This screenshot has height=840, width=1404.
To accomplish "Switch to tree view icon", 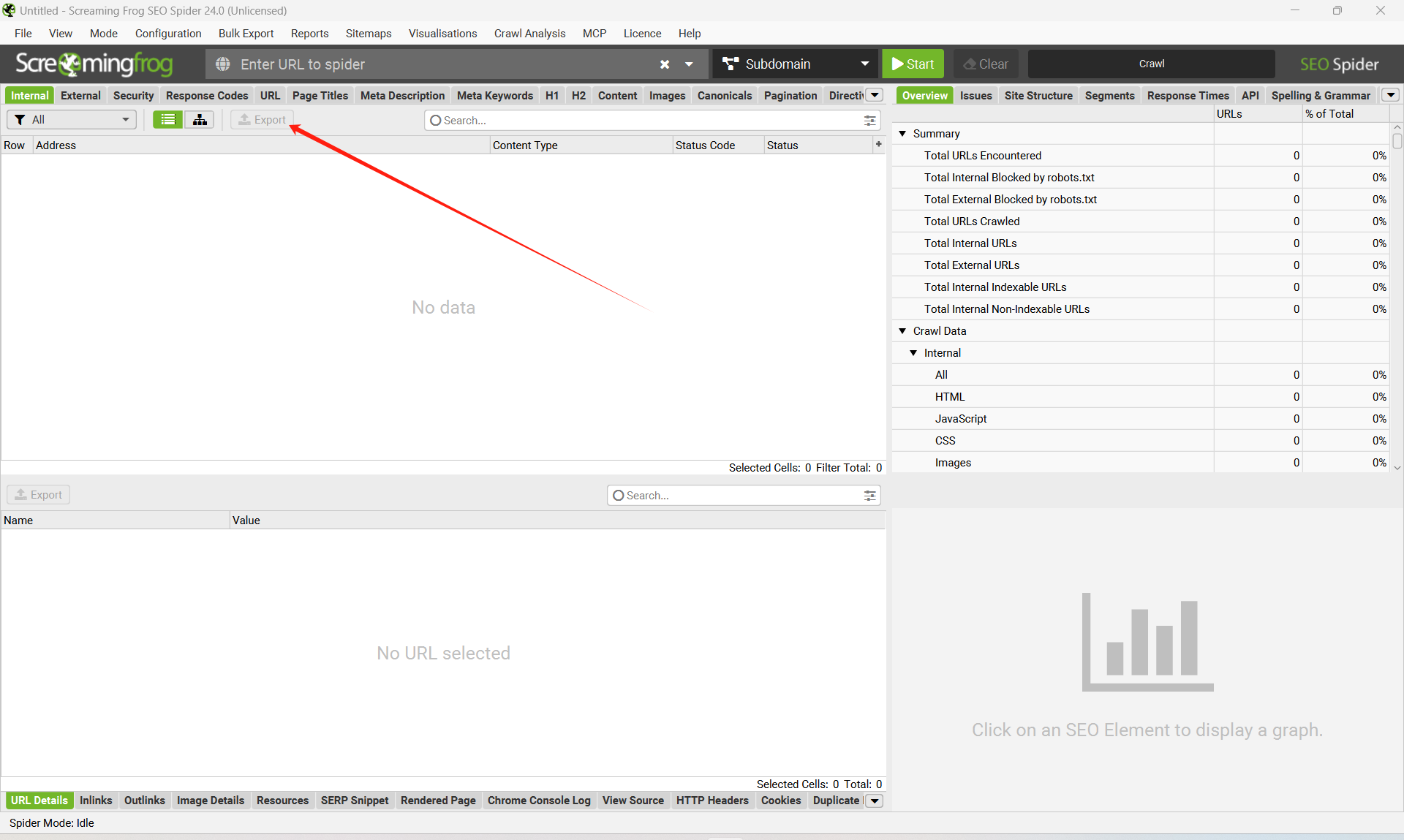I will click(x=200, y=120).
